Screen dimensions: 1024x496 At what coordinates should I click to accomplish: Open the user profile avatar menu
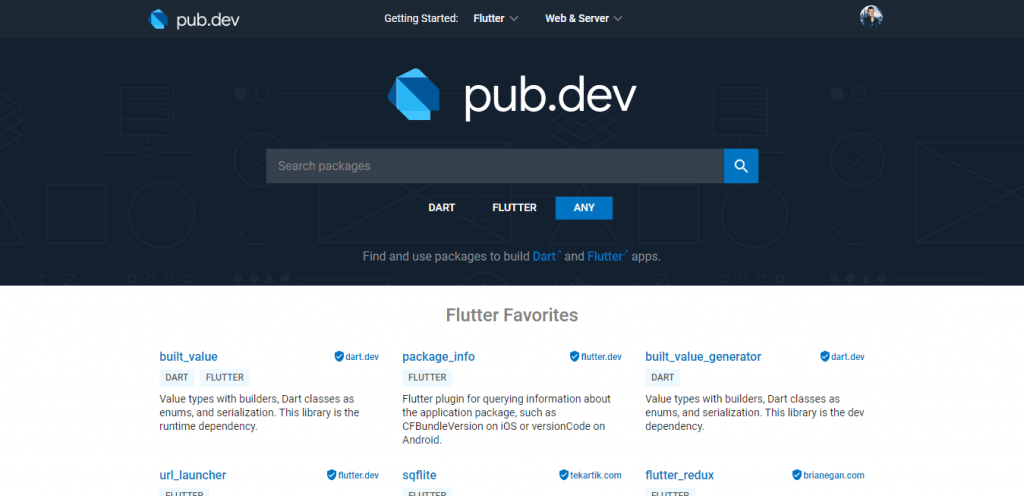point(871,16)
